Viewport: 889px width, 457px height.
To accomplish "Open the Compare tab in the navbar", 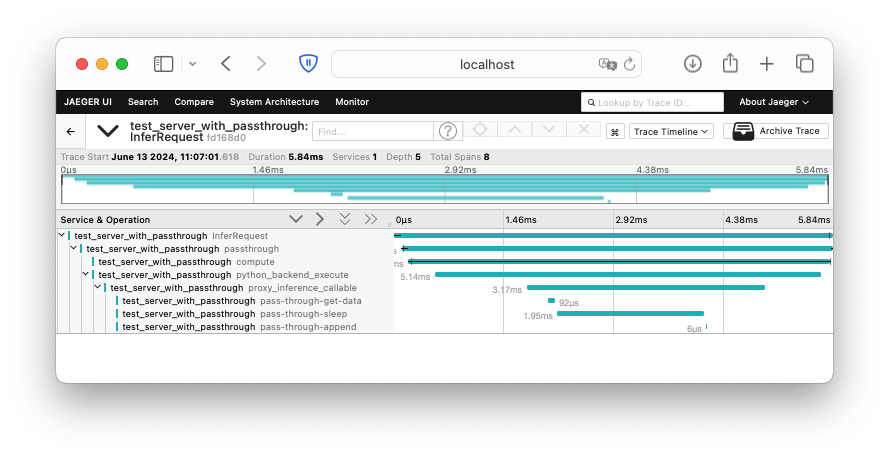I will pos(194,102).
